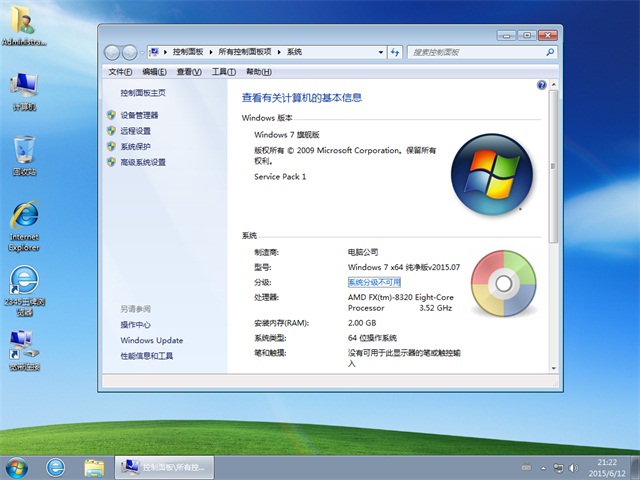Image resolution: width=640 pixels, height=480 pixels.
Task: Click the Windows Start orb
Action: [x=17, y=467]
